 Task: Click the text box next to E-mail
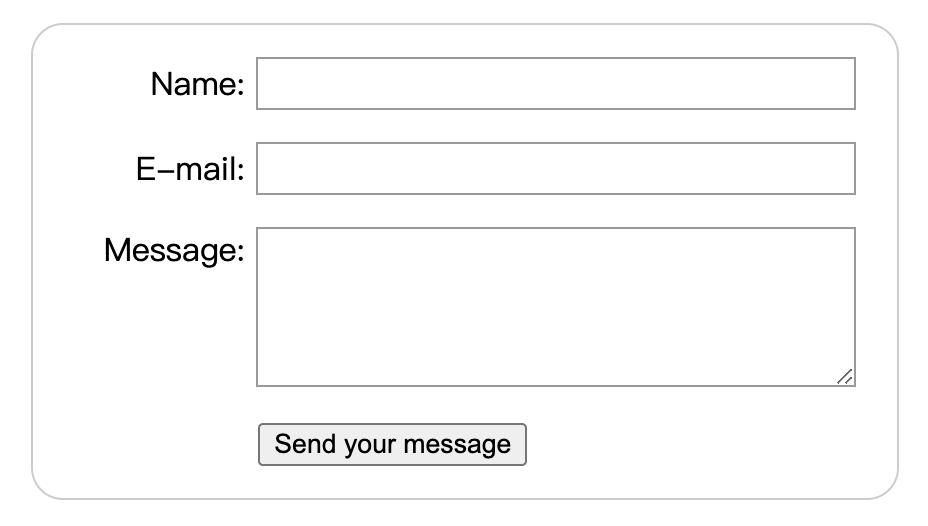tap(555, 168)
